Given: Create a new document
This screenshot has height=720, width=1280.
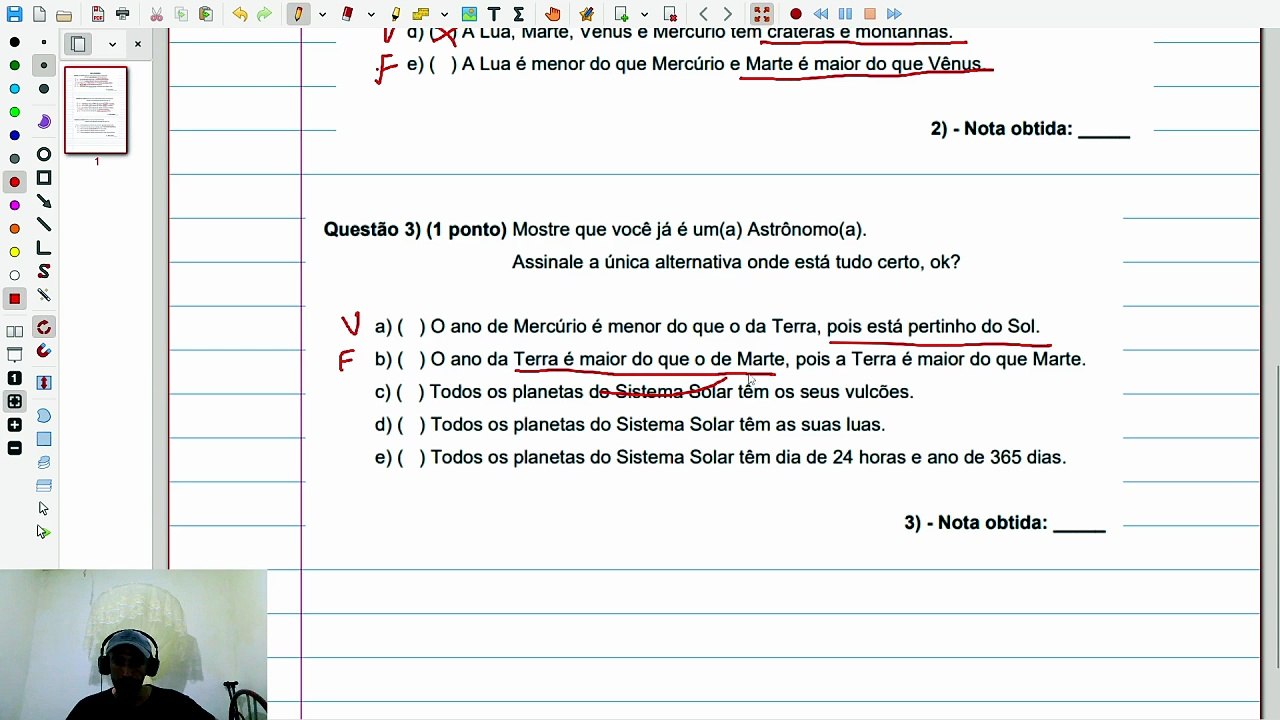Looking at the screenshot, I should [x=39, y=14].
